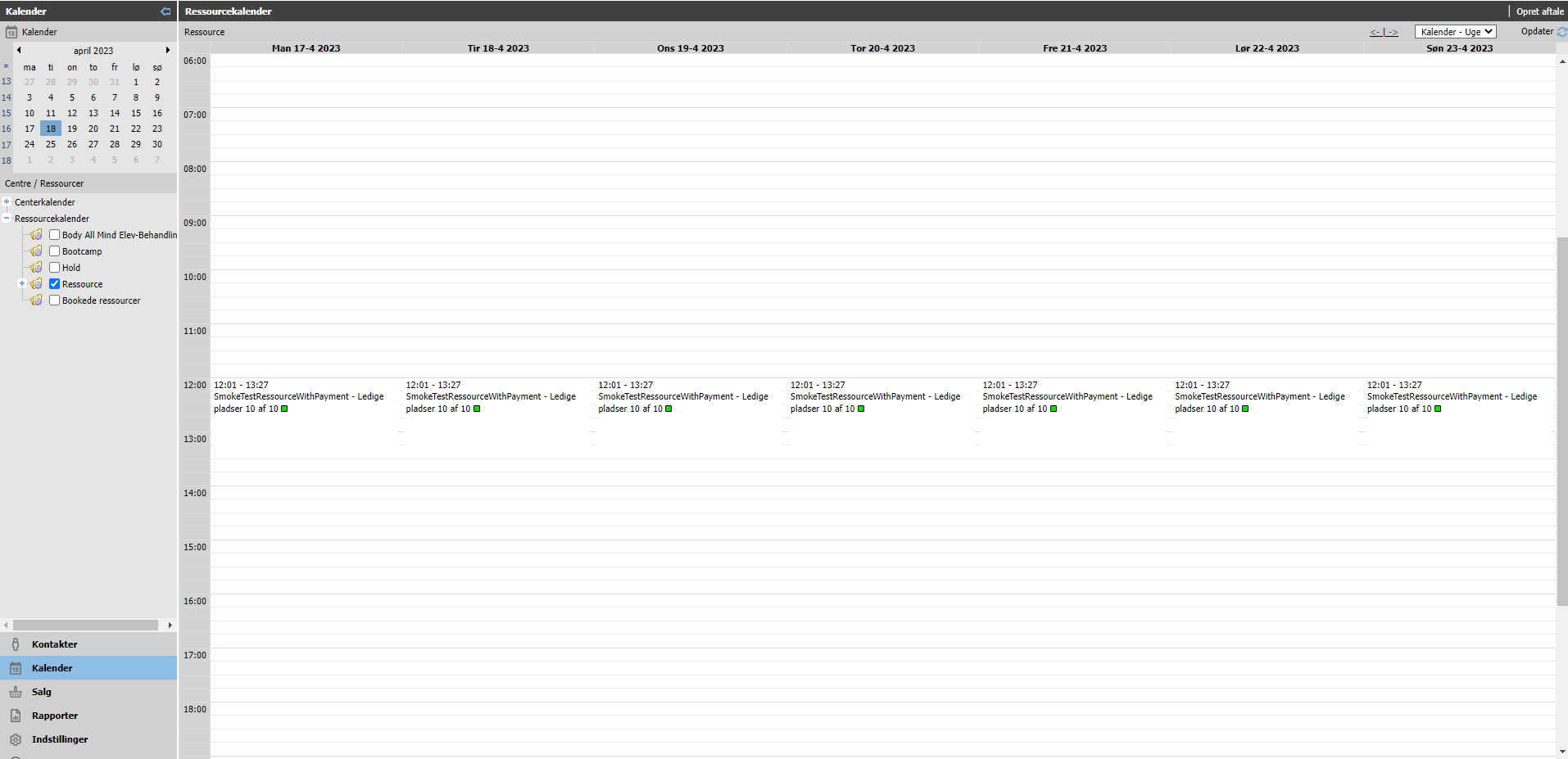Click the Kontakter person icon
Screen dimensions: 1568x759
16,644
